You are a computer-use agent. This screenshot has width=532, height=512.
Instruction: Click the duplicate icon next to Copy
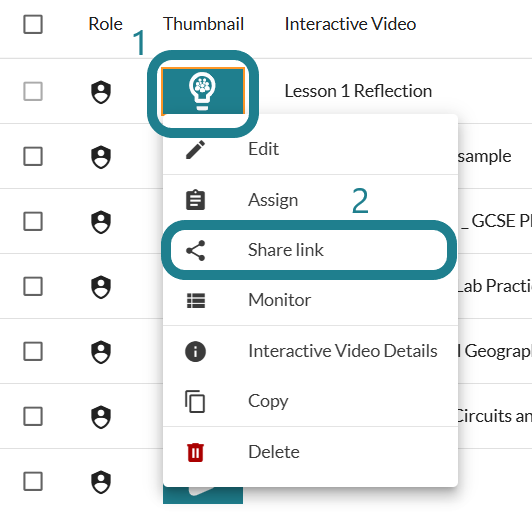point(195,401)
